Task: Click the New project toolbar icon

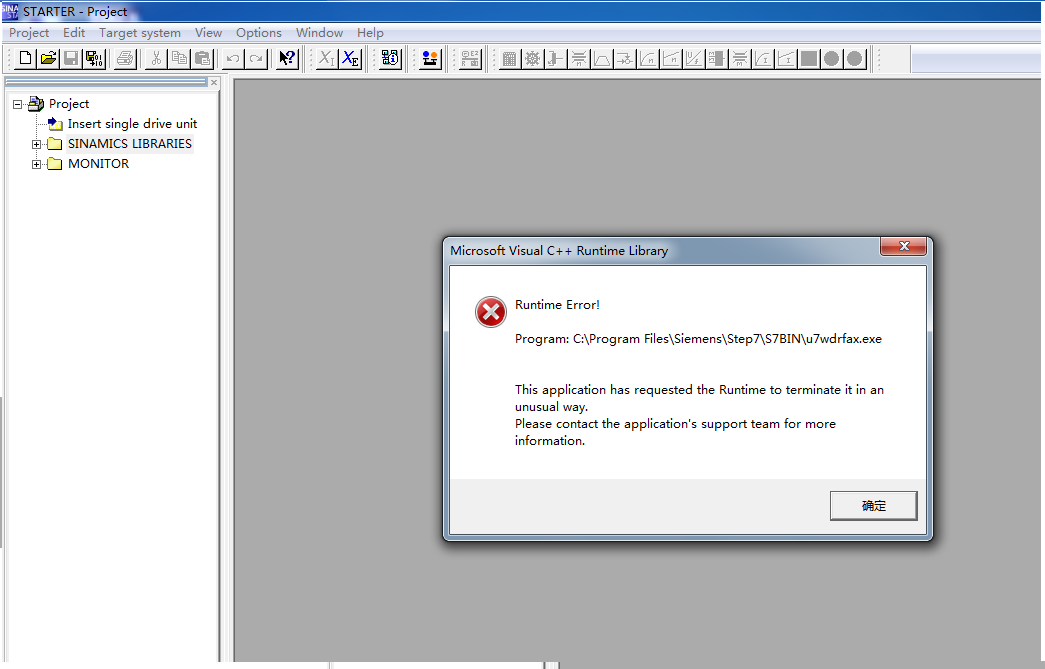Action: tap(26, 58)
